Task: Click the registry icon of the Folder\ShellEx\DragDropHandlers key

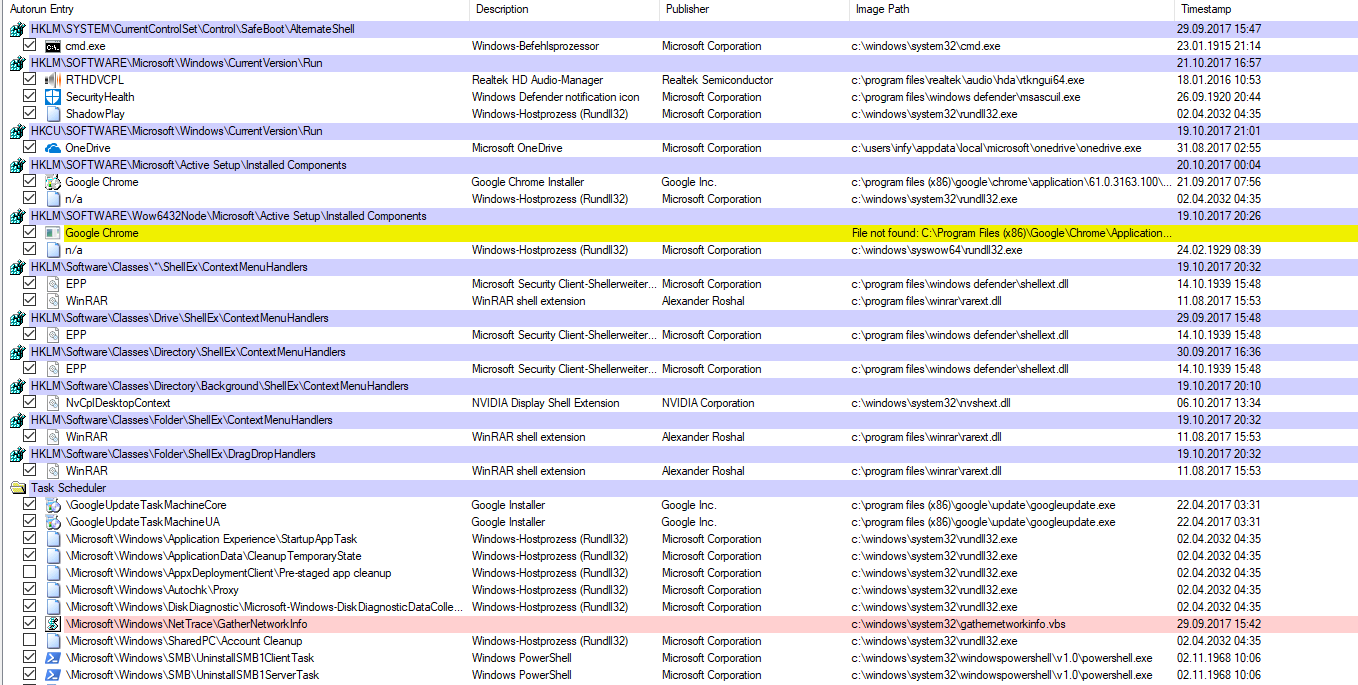Action: tap(17, 454)
